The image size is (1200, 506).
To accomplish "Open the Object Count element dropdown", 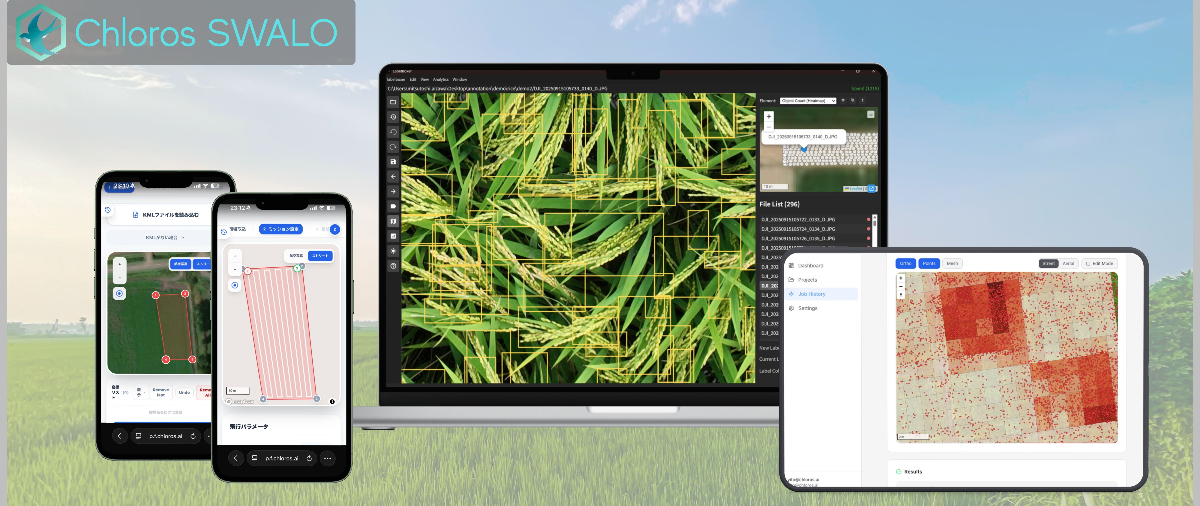I will (808, 101).
